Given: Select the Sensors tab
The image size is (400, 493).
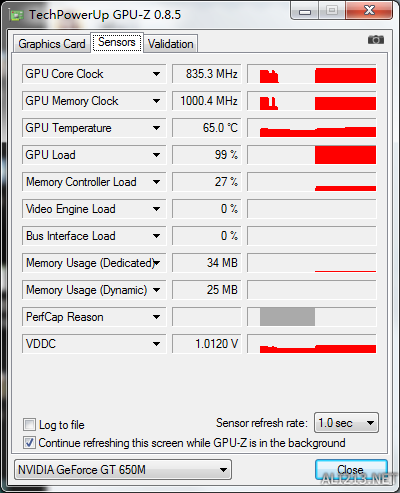Looking at the screenshot, I should point(117,42).
